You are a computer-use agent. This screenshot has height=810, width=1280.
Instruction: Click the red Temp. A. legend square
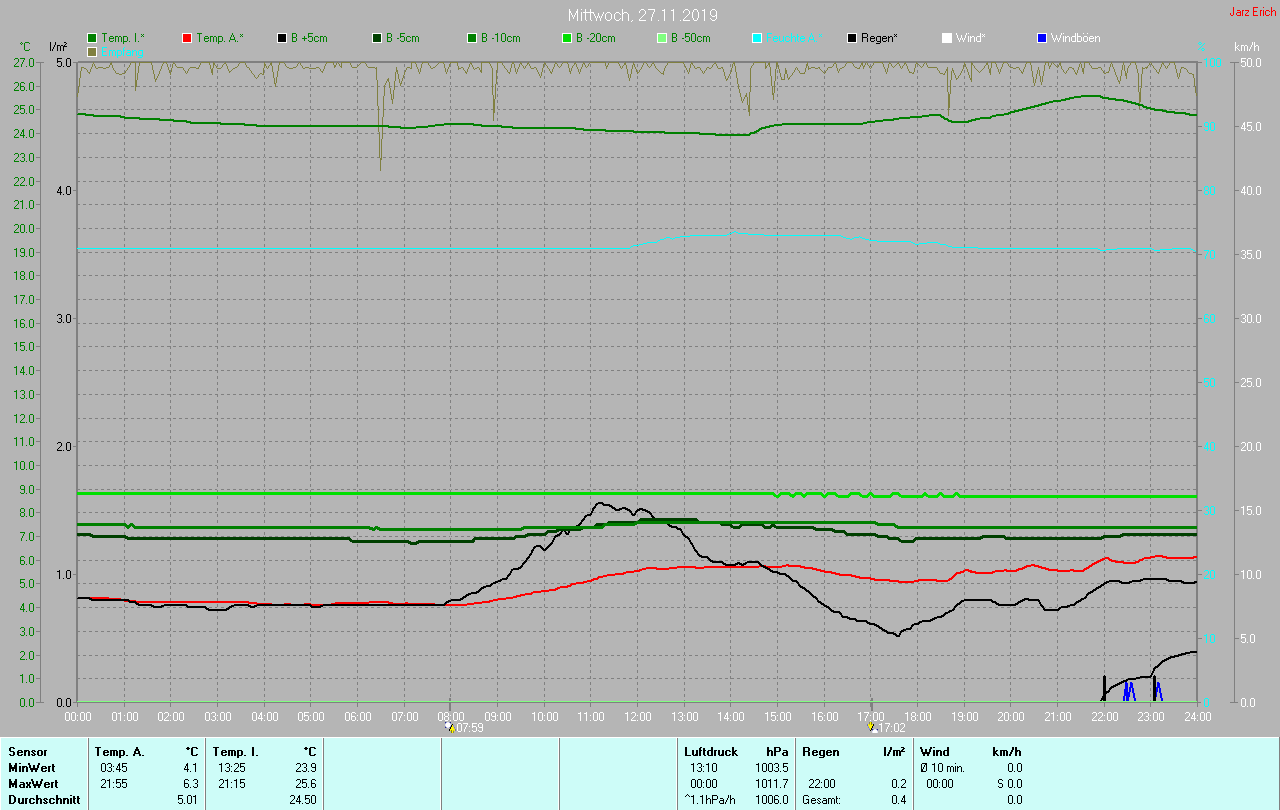click(187, 38)
